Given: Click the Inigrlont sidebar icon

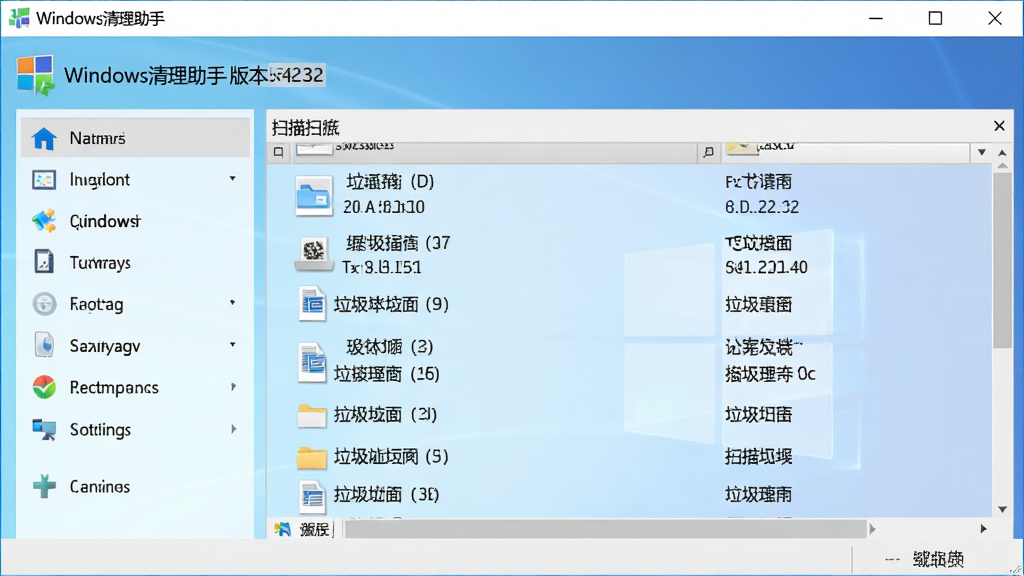Looking at the screenshot, I should (44, 180).
